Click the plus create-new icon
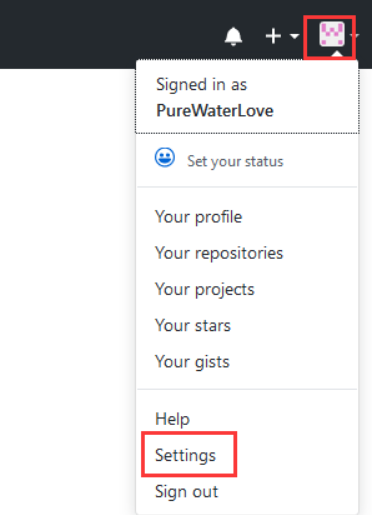The height and width of the screenshot is (515, 372). (273, 36)
